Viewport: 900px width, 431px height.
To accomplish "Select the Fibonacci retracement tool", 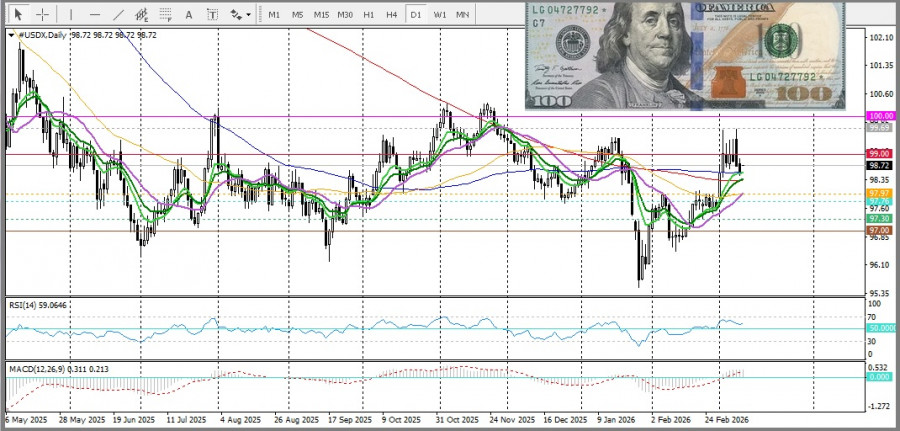I will [x=166, y=15].
